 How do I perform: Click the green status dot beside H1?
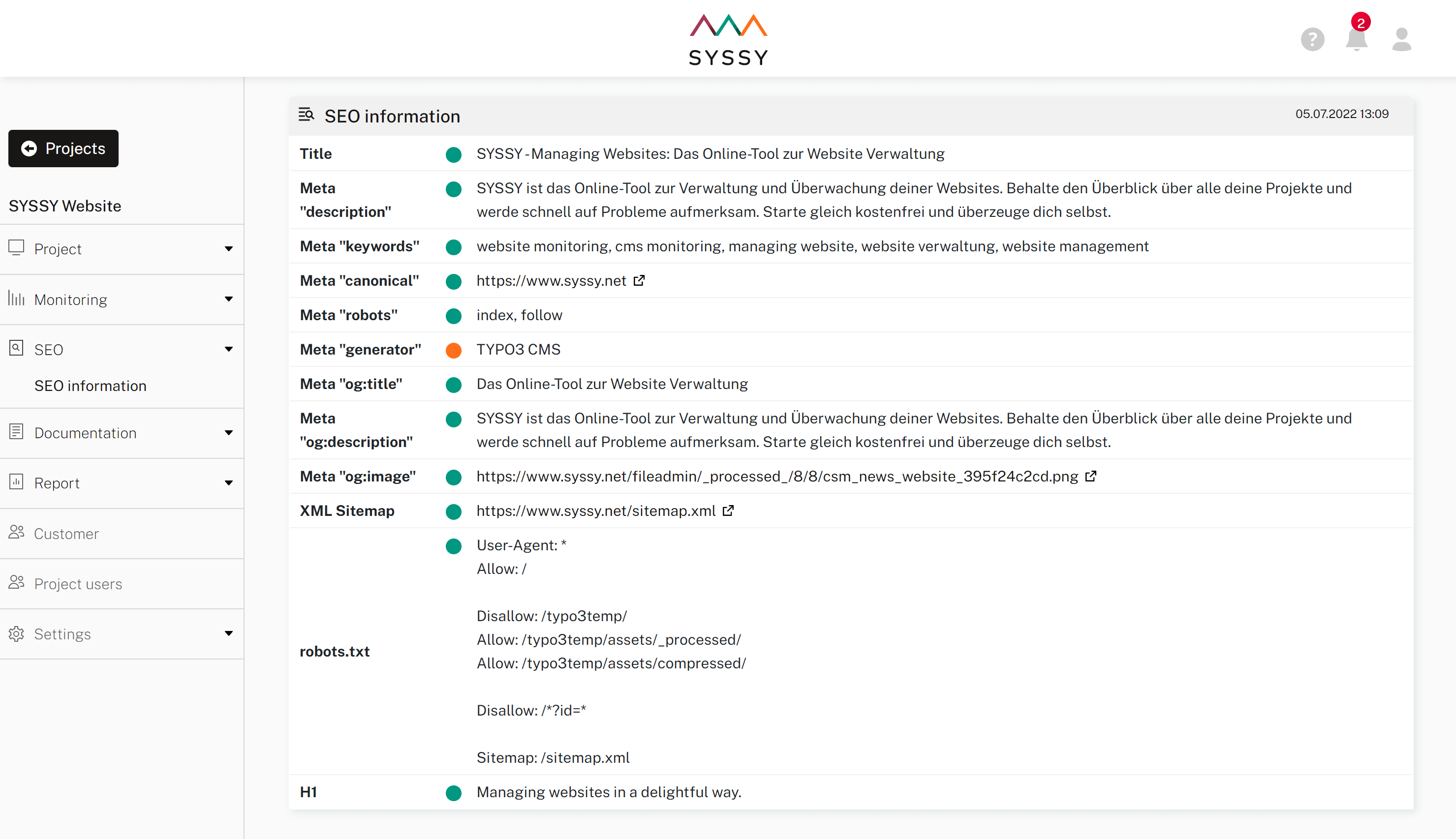click(454, 793)
